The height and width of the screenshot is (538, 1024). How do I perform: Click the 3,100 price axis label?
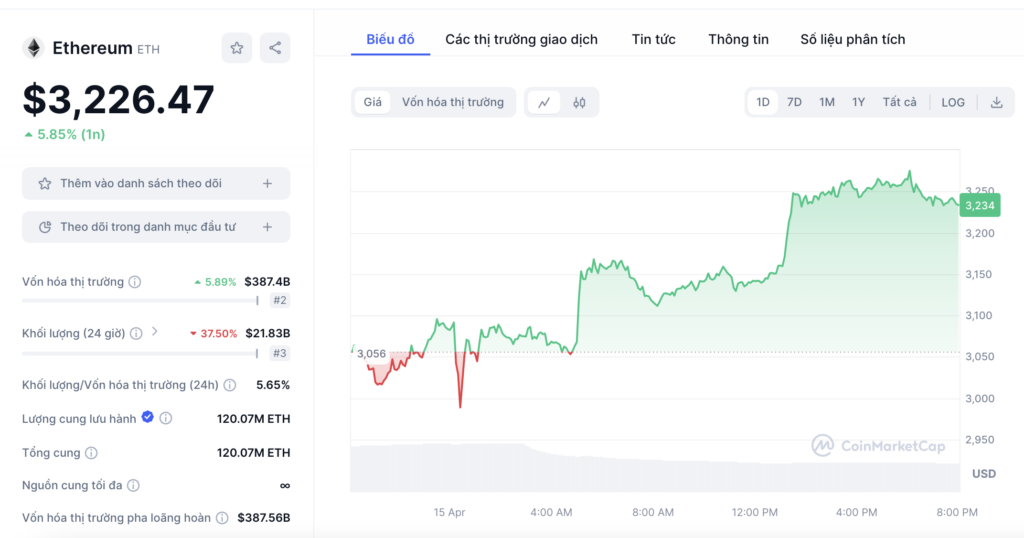(980, 315)
